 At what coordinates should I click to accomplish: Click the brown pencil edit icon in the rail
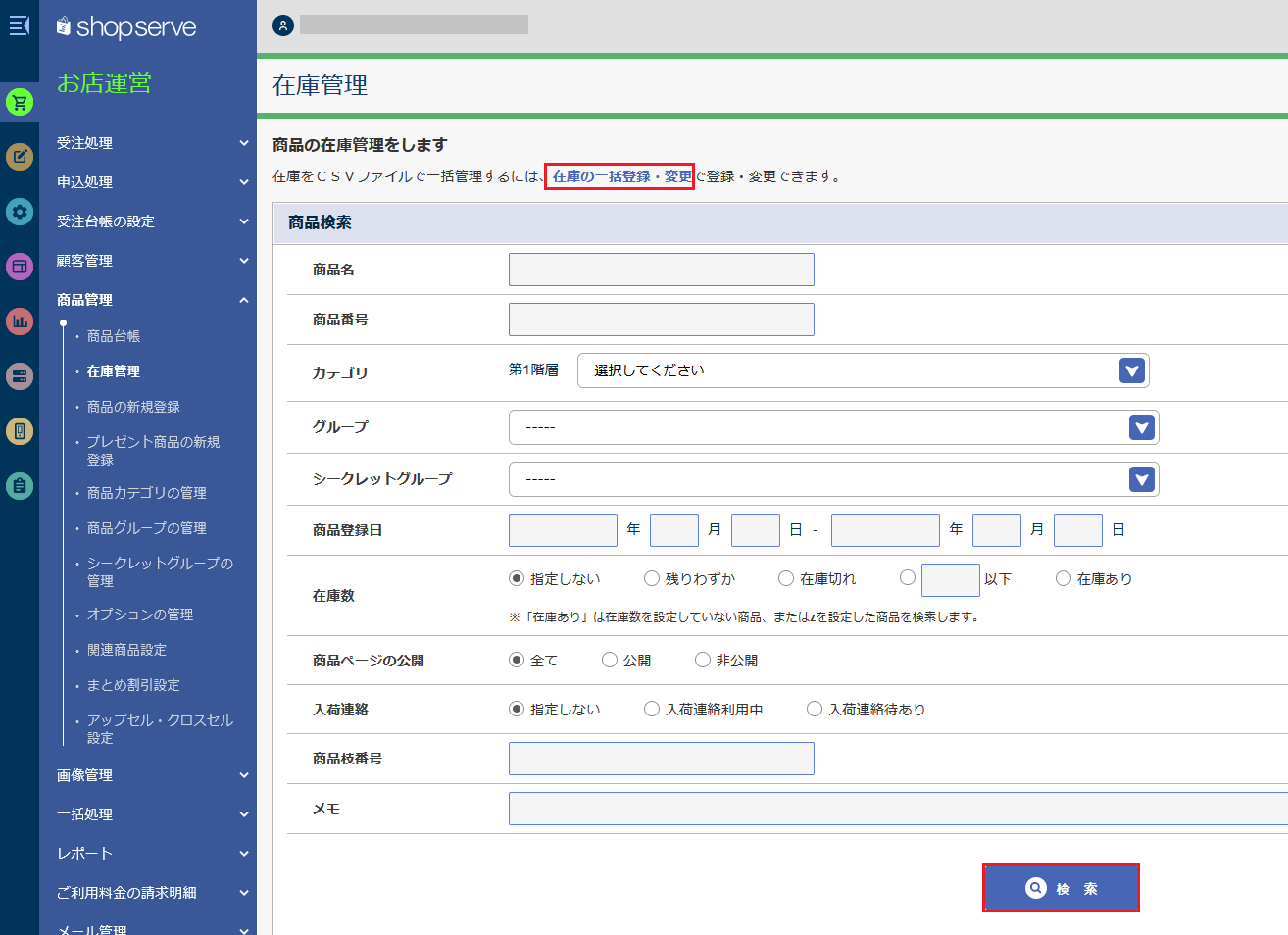pyautogui.click(x=20, y=157)
